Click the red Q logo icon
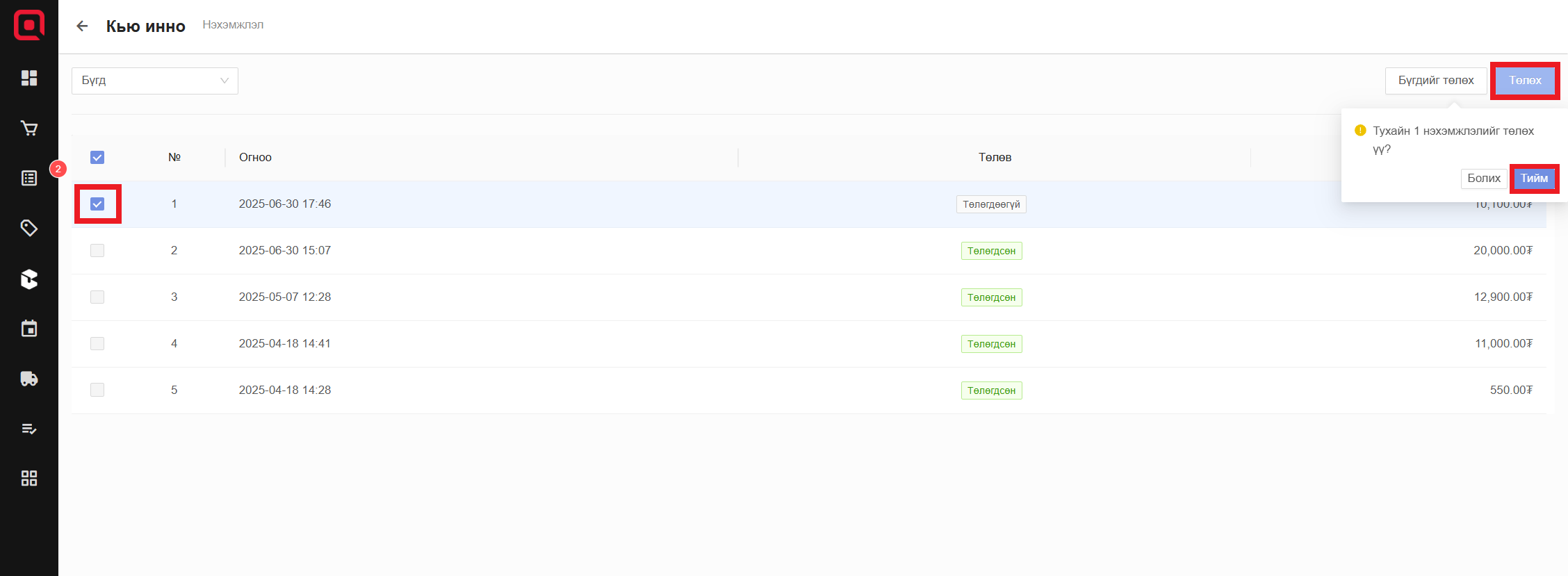This screenshot has width=1568, height=576. pos(29,26)
